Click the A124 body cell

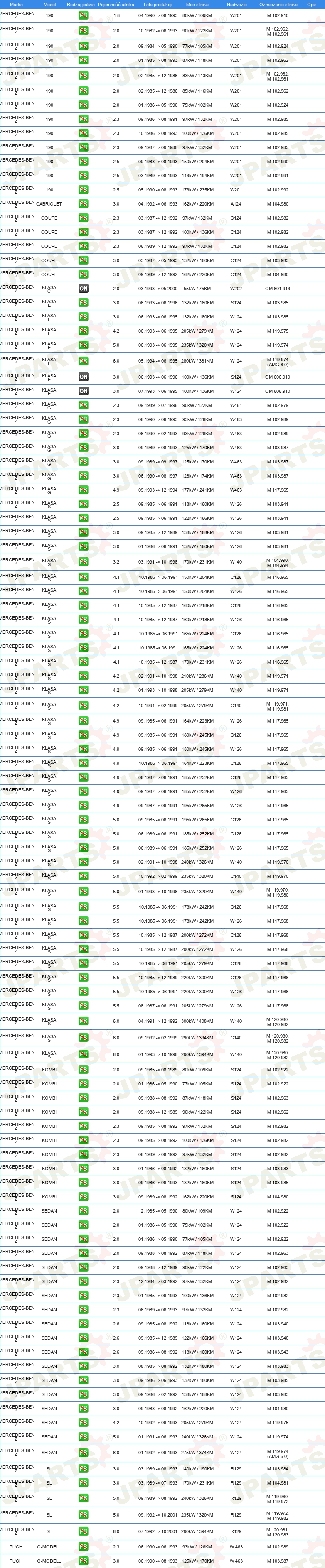[x=236, y=204]
